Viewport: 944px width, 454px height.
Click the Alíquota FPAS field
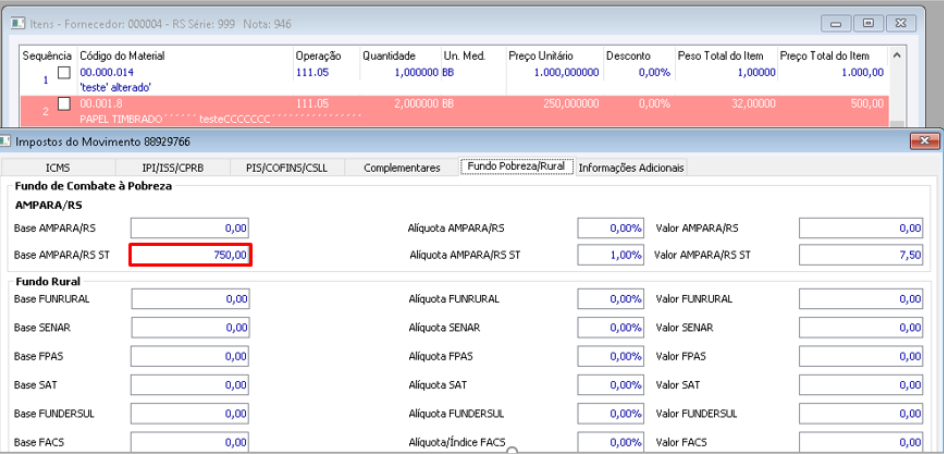610,356
